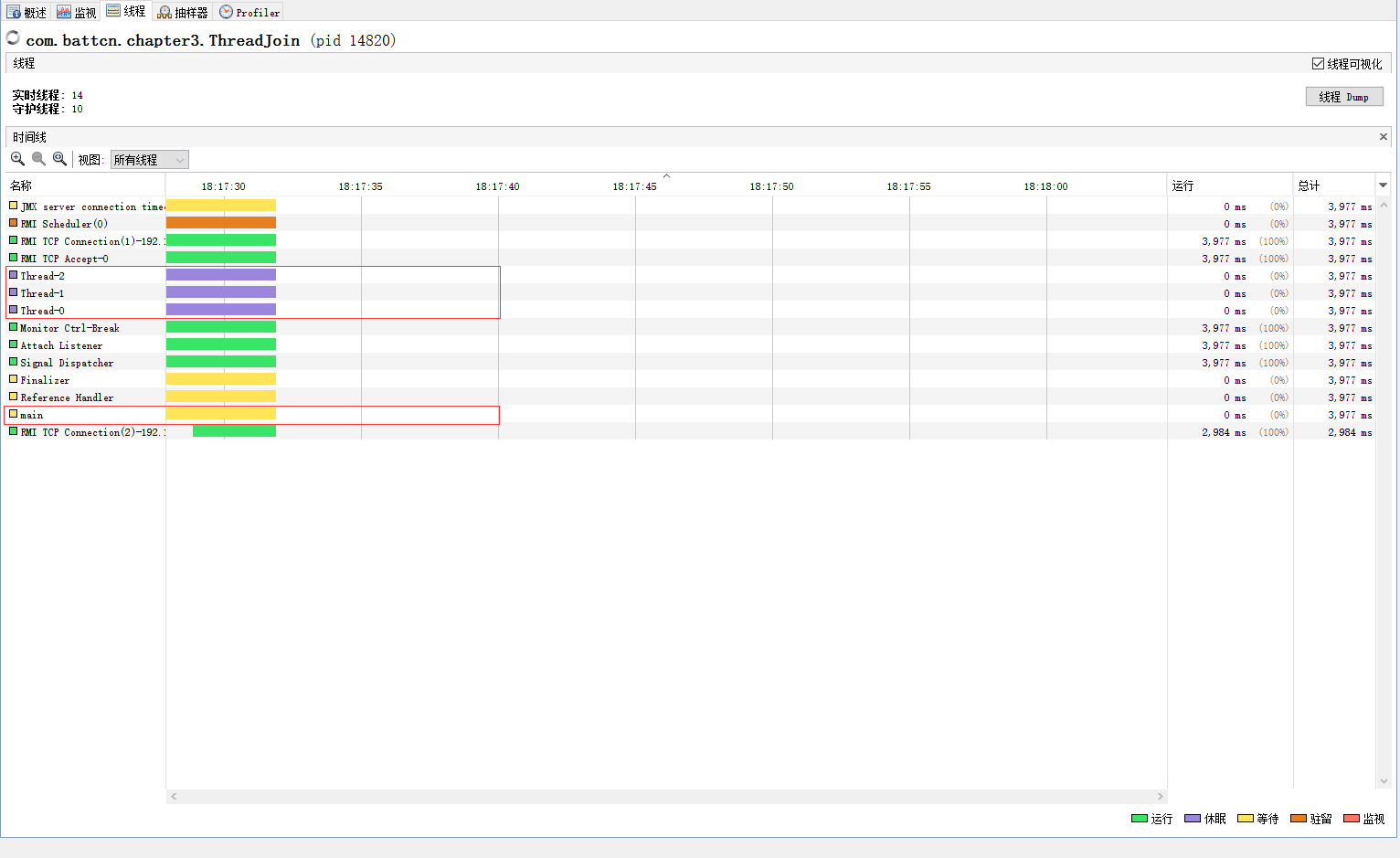Click the spinner icon beside ThreadJoin title
The height and width of the screenshot is (858, 1400).
[13, 38]
